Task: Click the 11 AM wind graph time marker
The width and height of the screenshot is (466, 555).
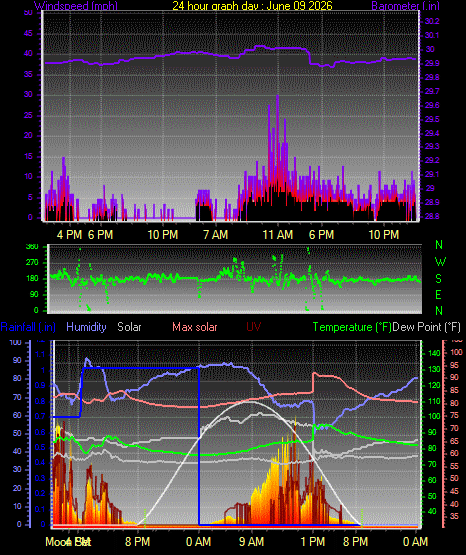Action: [x=278, y=235]
